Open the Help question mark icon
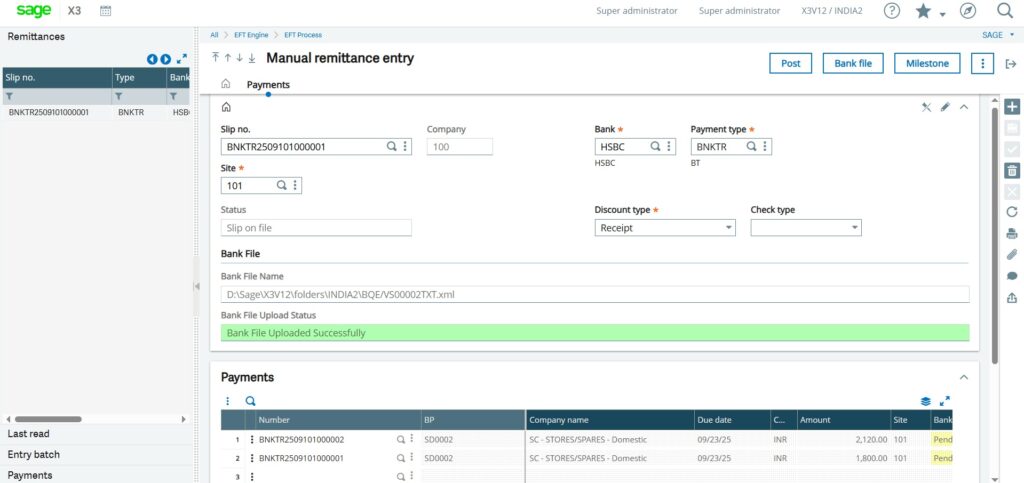1024x483 pixels. (892, 11)
